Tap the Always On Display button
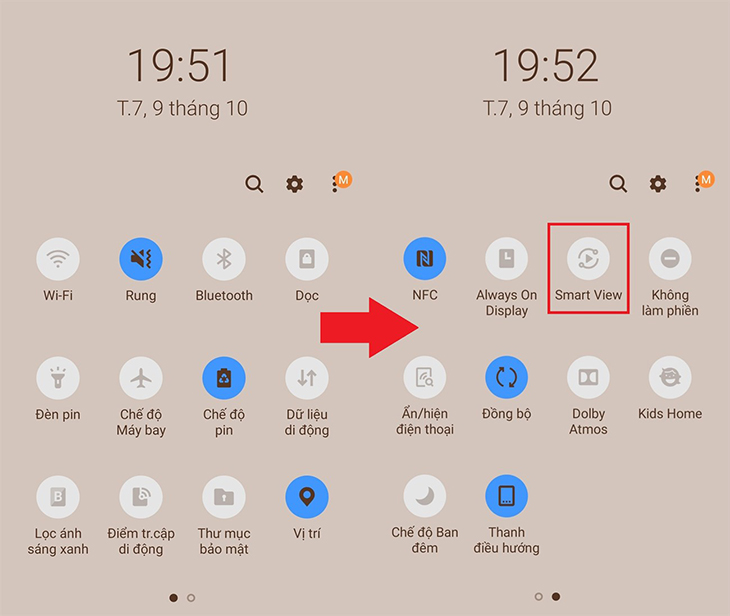Viewport: 730px width, 616px height. point(507,258)
